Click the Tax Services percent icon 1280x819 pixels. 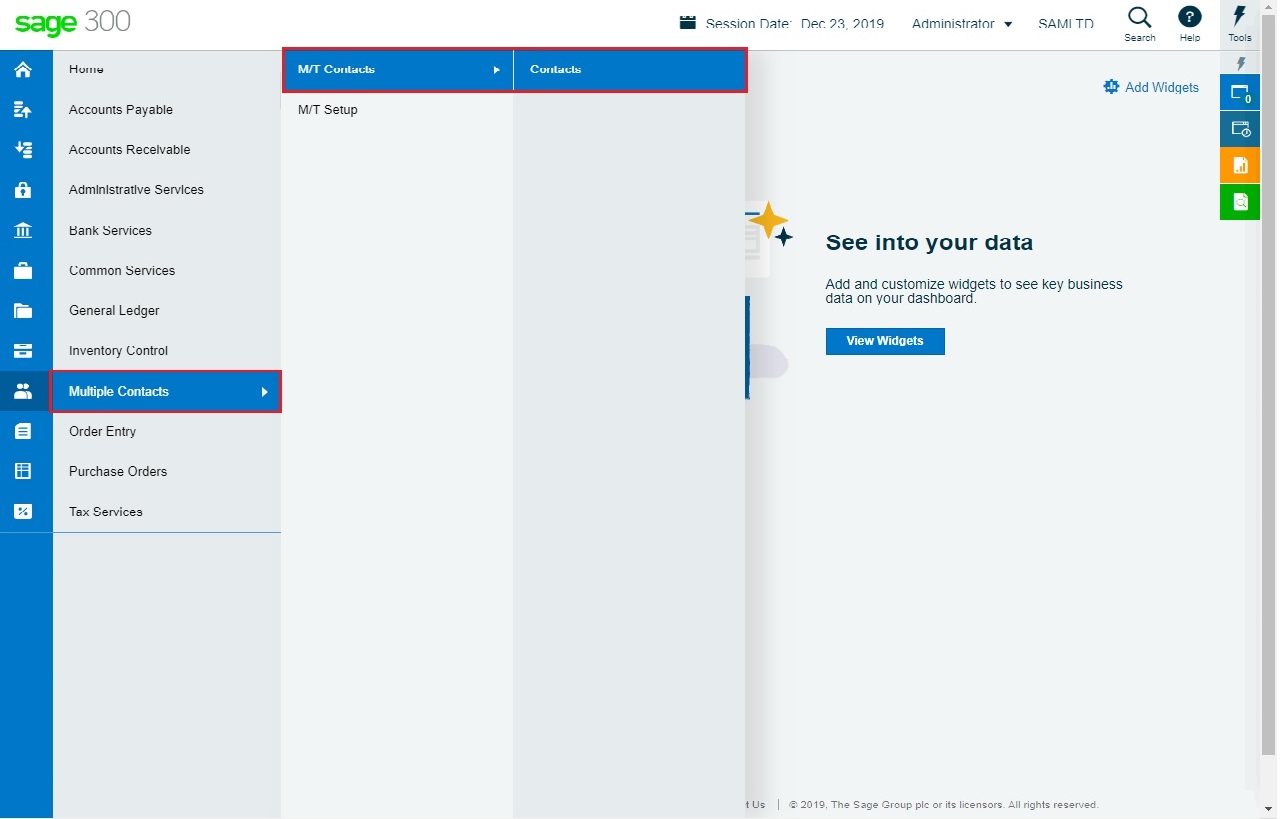23,512
